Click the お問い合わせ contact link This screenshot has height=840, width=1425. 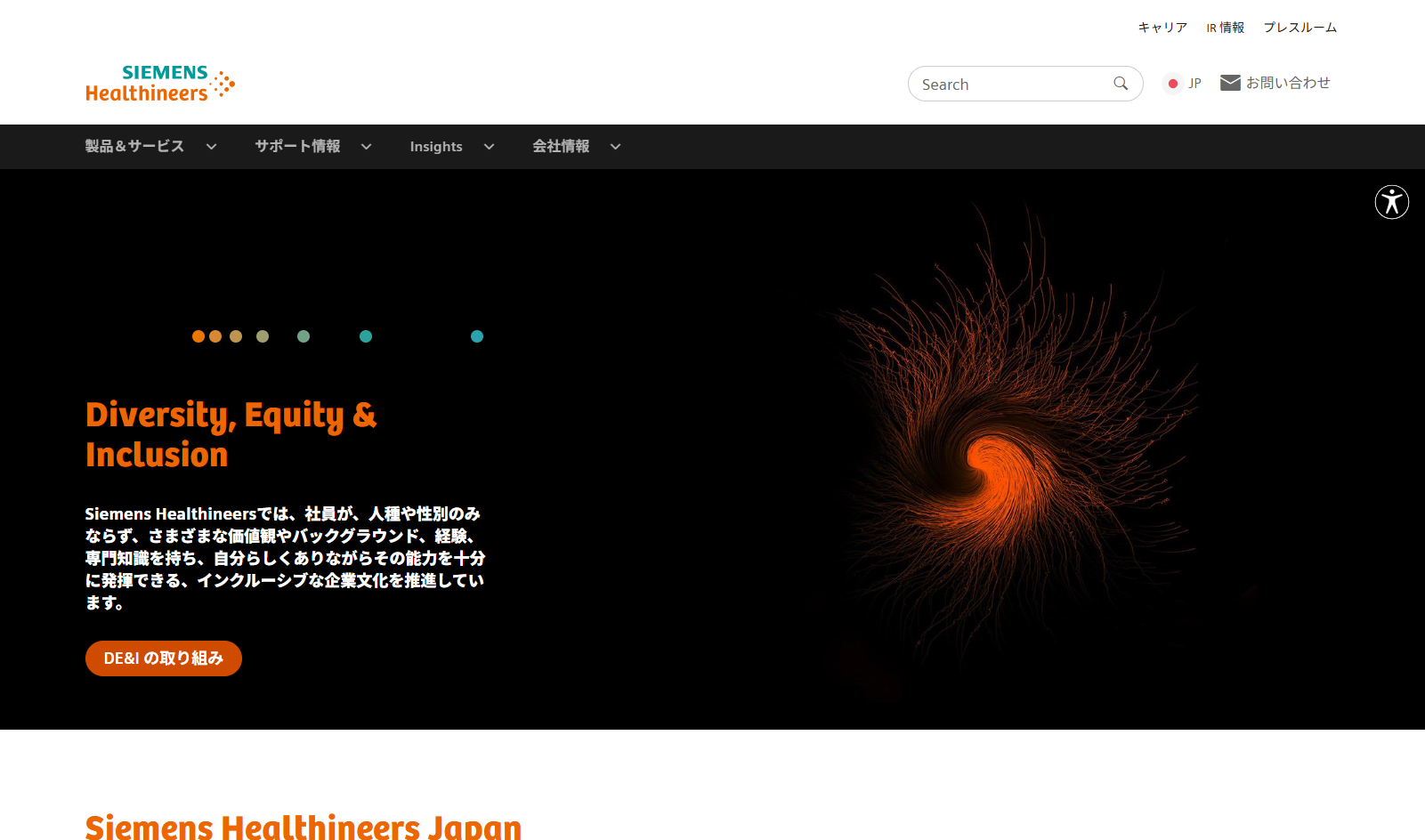[1288, 83]
